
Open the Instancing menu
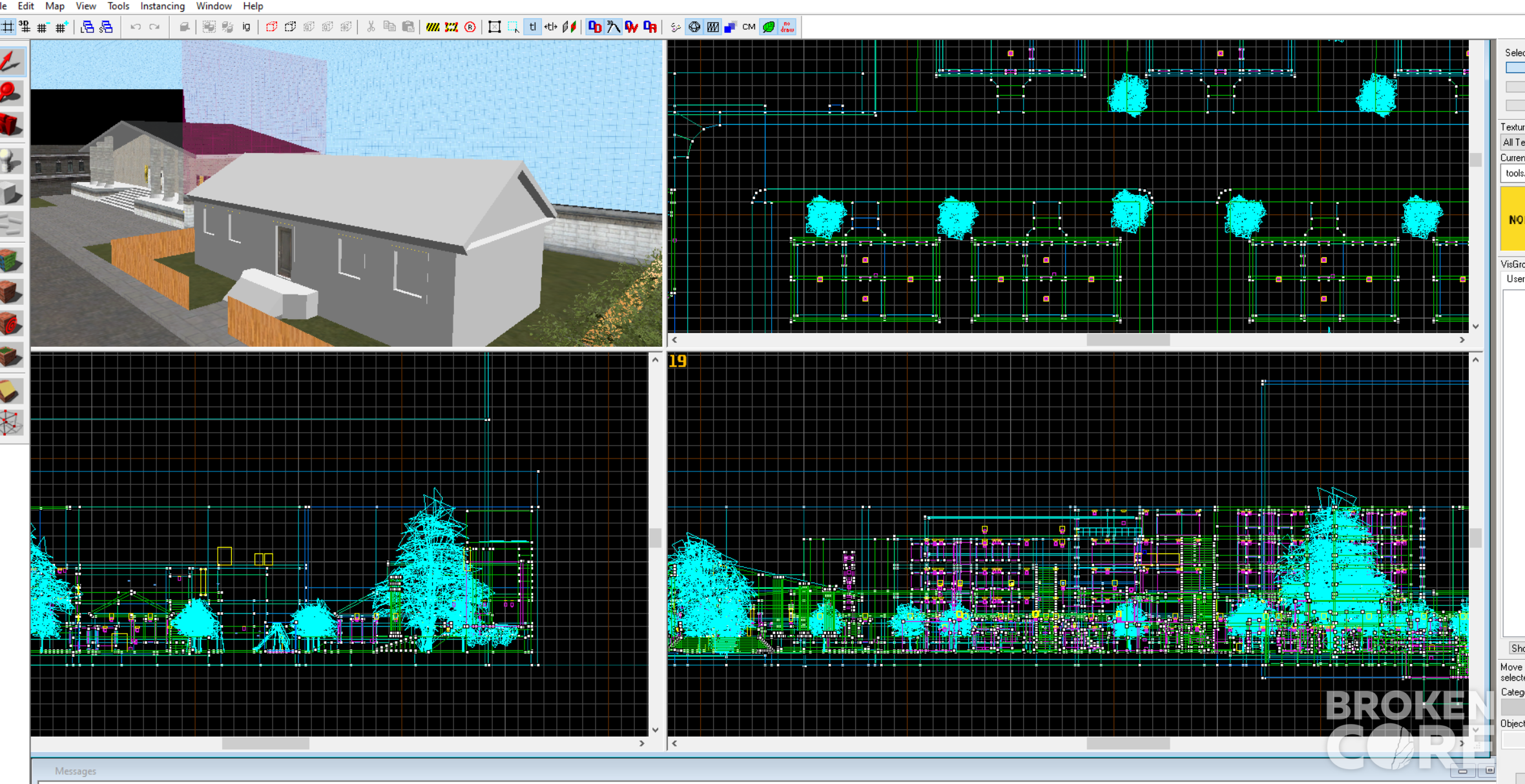click(x=162, y=6)
